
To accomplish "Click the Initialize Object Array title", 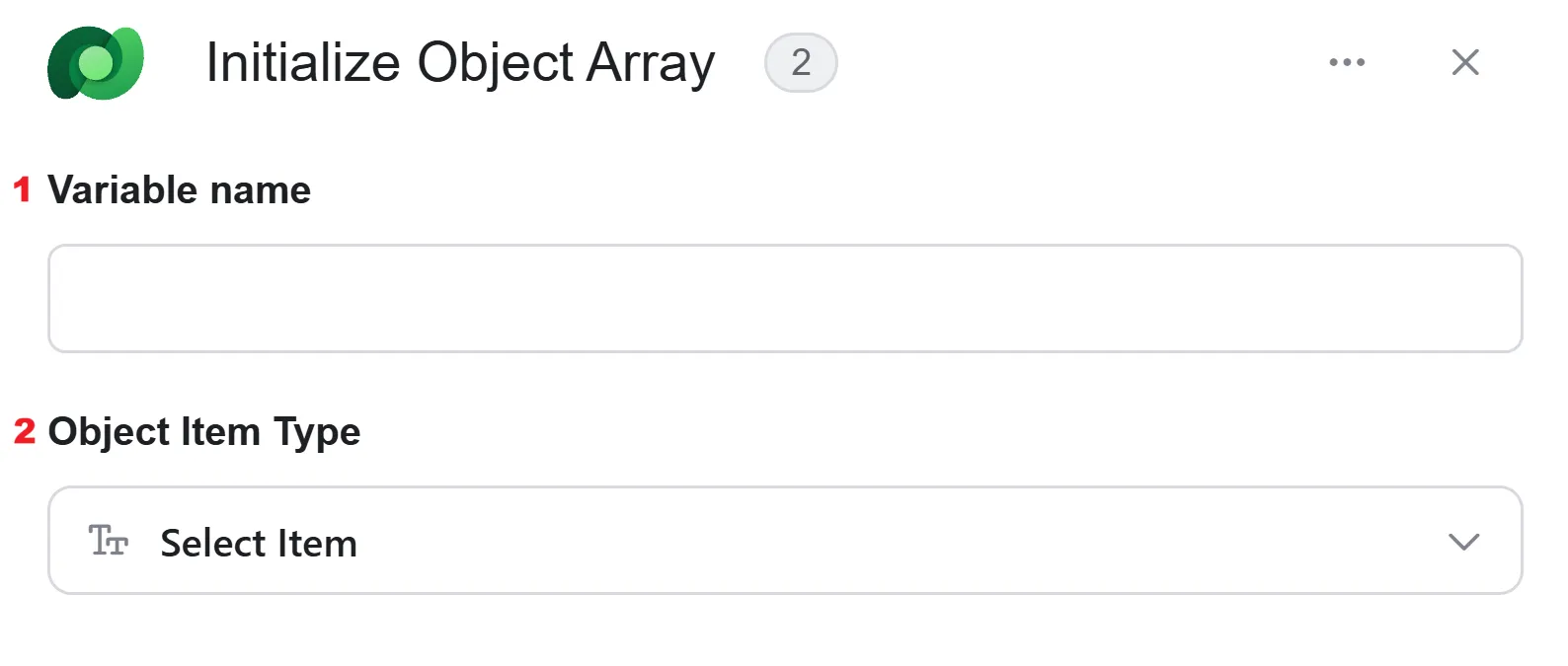I will 460,64.
